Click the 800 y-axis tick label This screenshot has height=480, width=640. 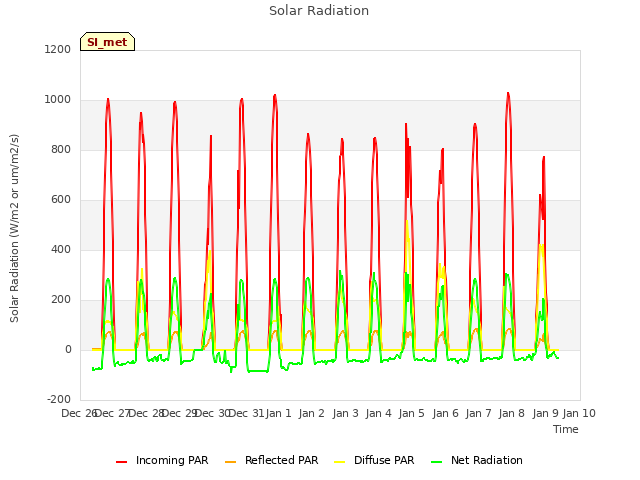[x=61, y=149]
